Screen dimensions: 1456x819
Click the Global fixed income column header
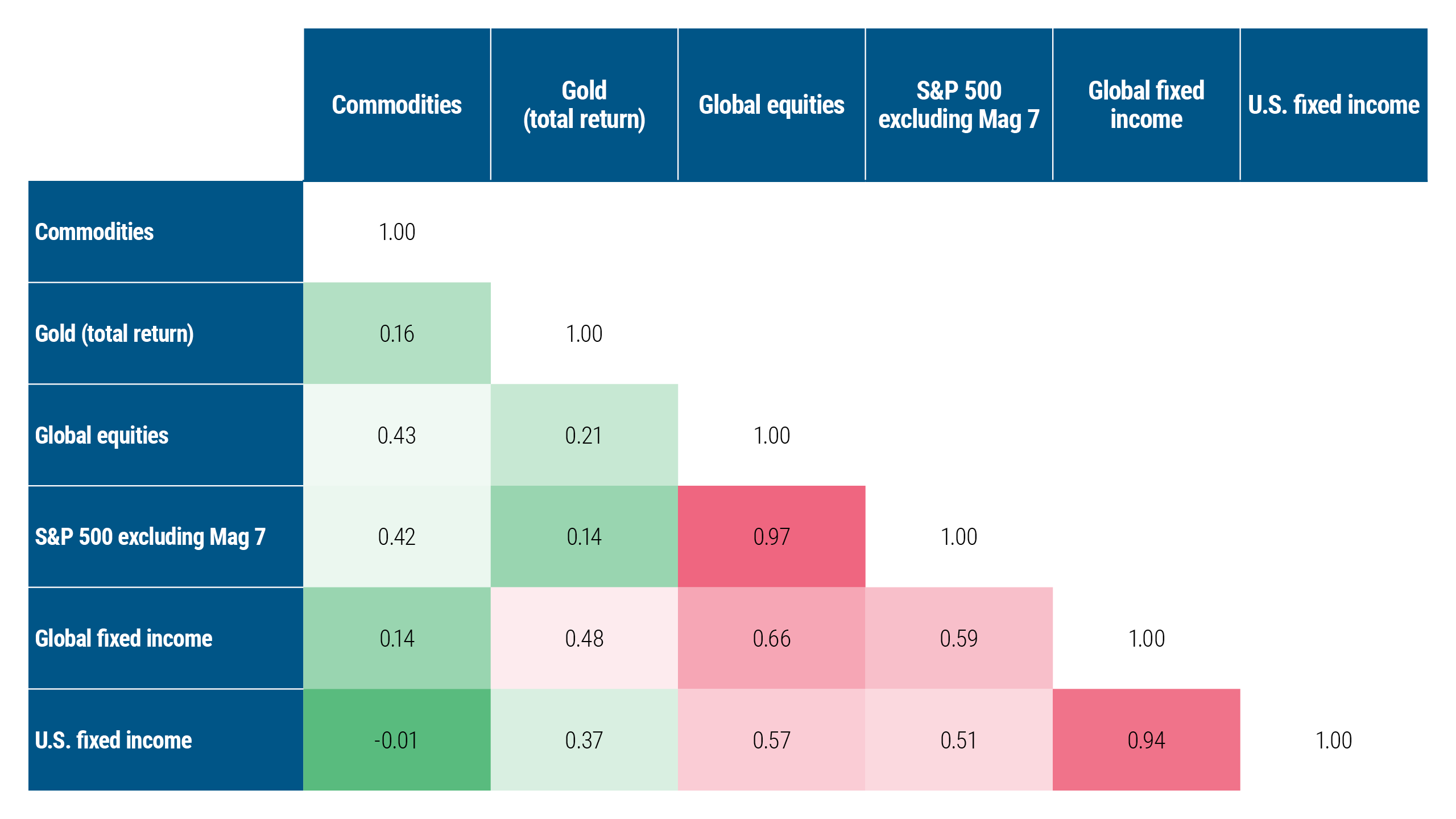[x=1146, y=105]
